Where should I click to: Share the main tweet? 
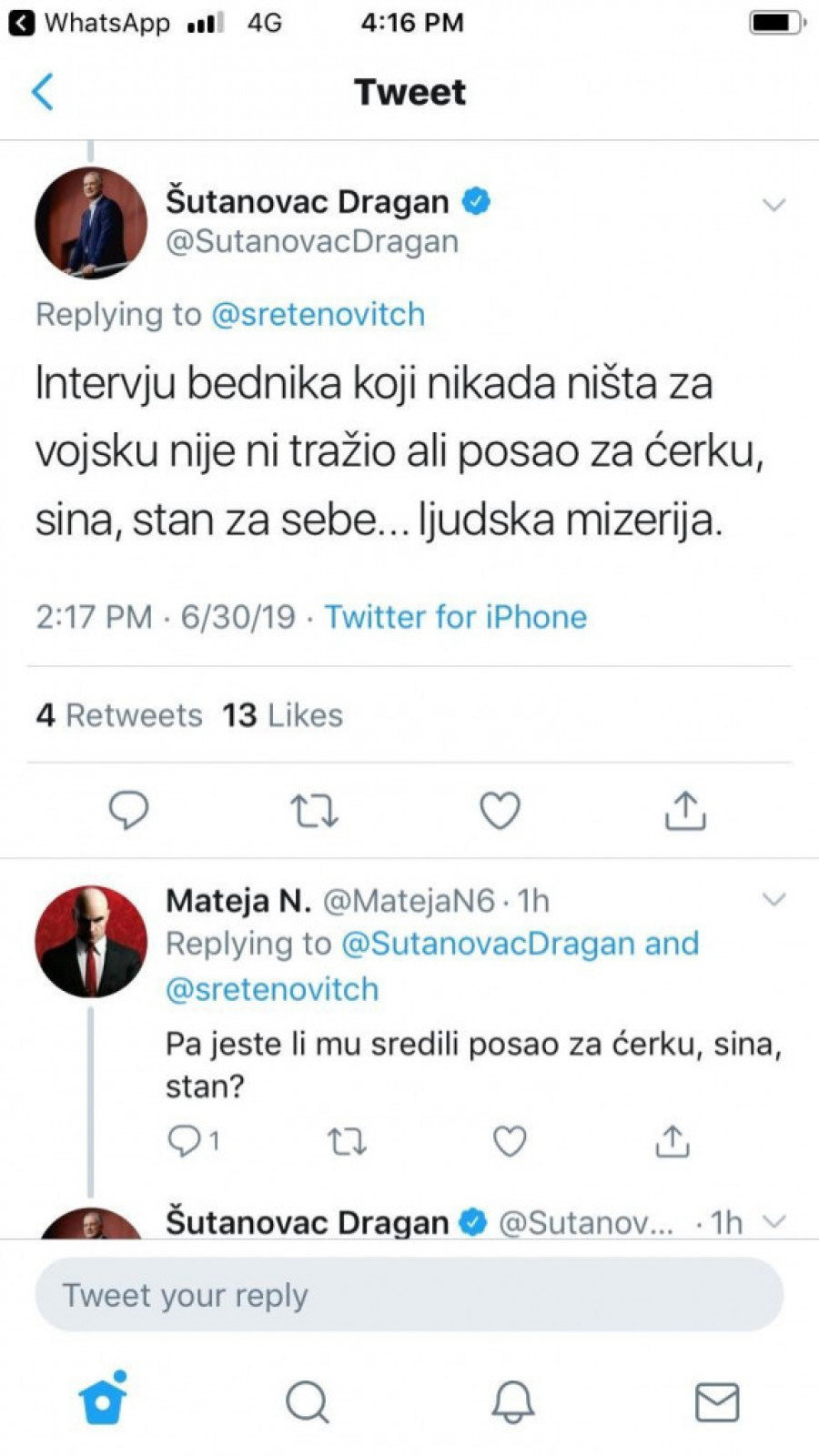click(685, 810)
